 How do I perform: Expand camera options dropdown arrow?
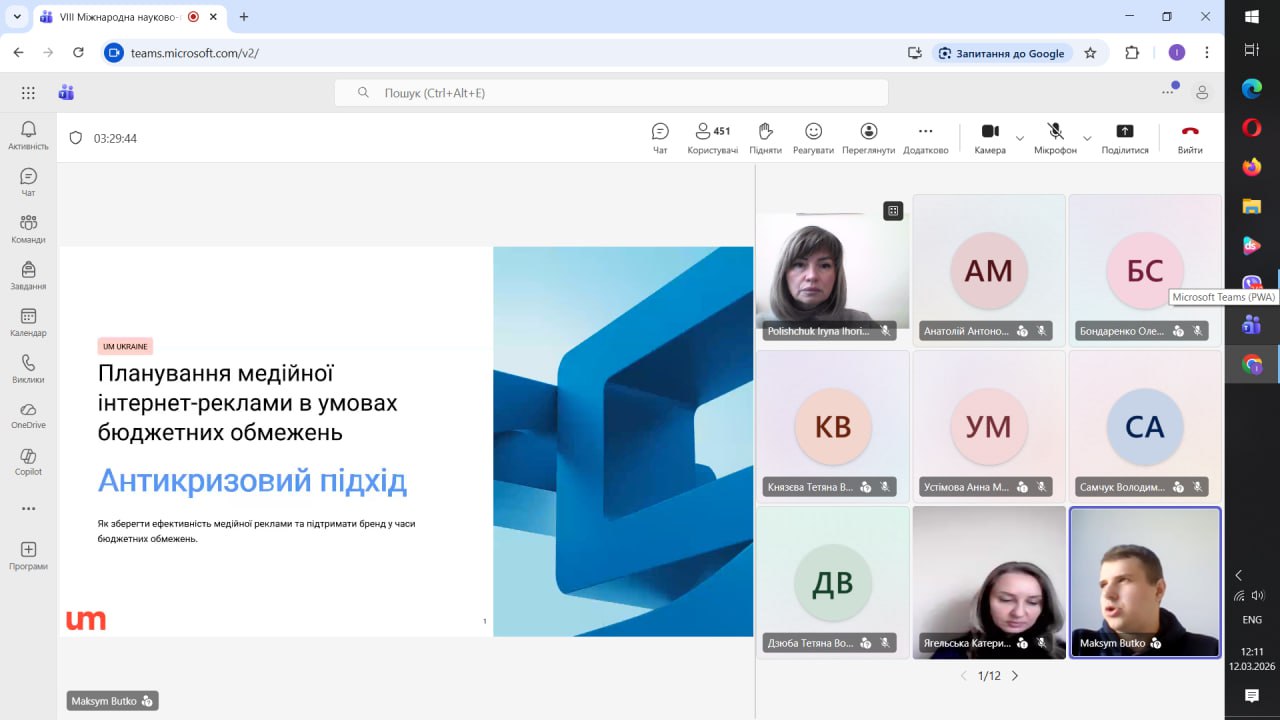click(1020, 138)
